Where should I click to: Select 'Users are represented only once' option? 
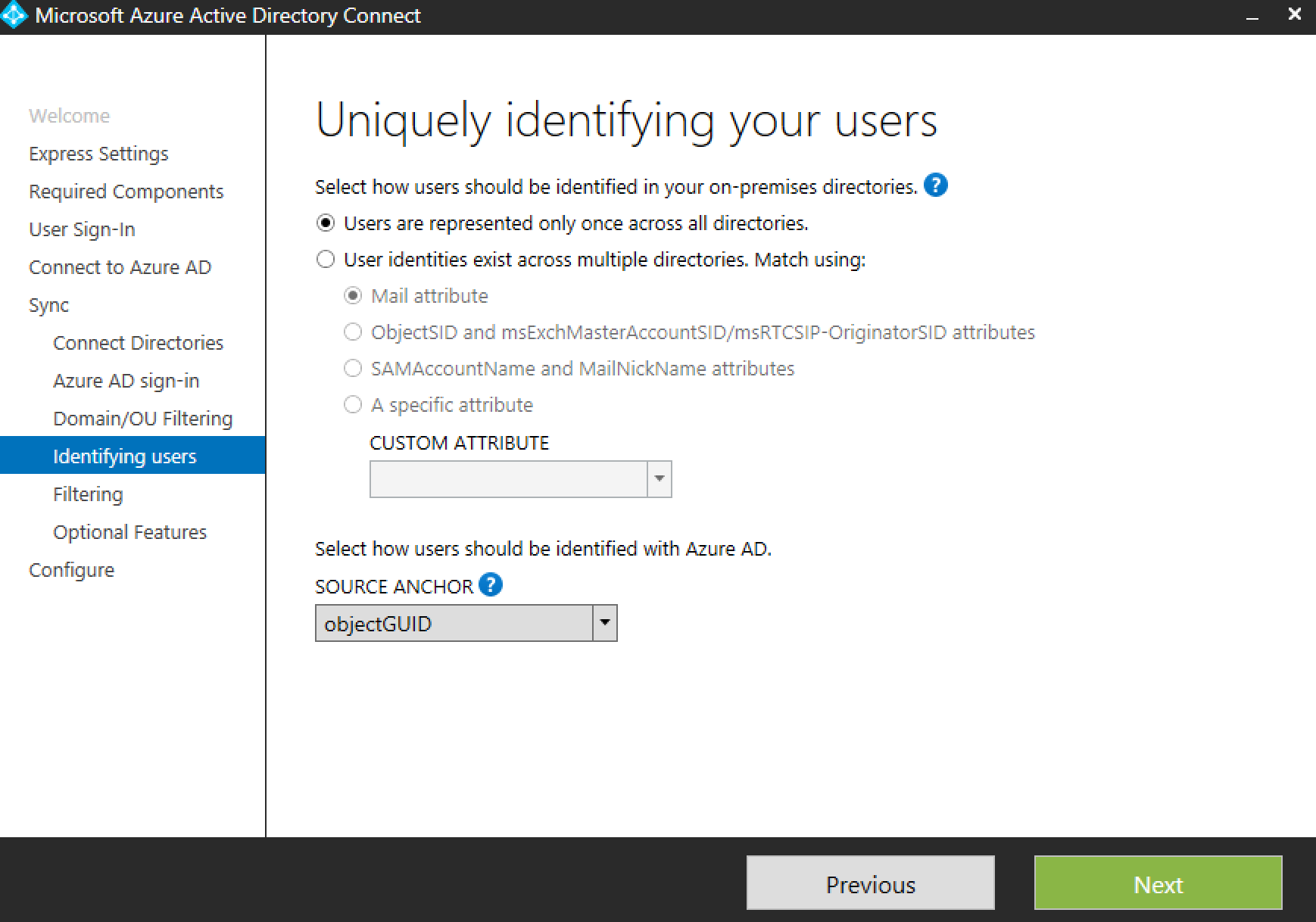point(326,223)
